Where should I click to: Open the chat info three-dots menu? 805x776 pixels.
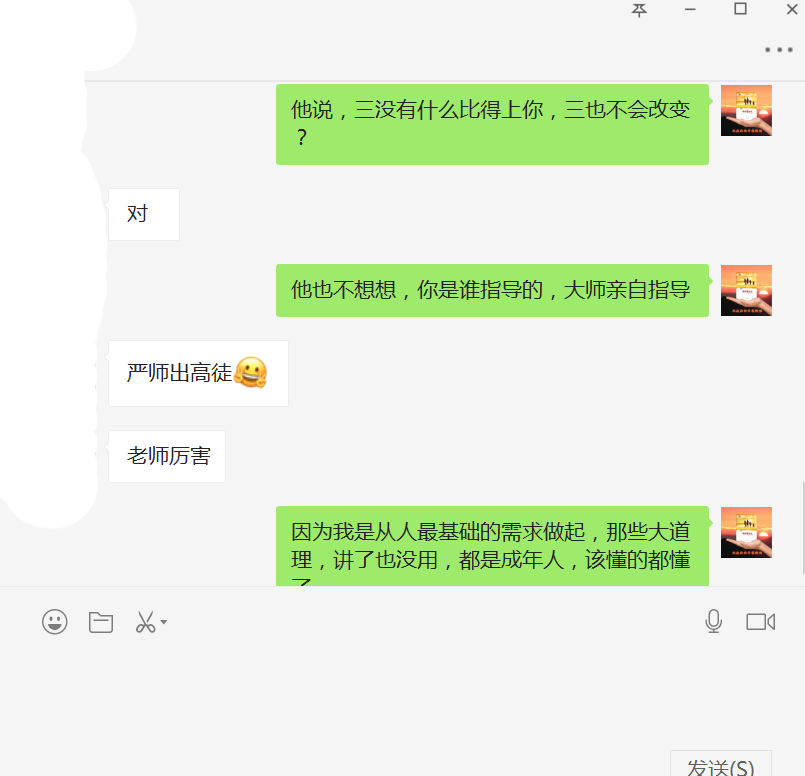pyautogui.click(x=779, y=50)
